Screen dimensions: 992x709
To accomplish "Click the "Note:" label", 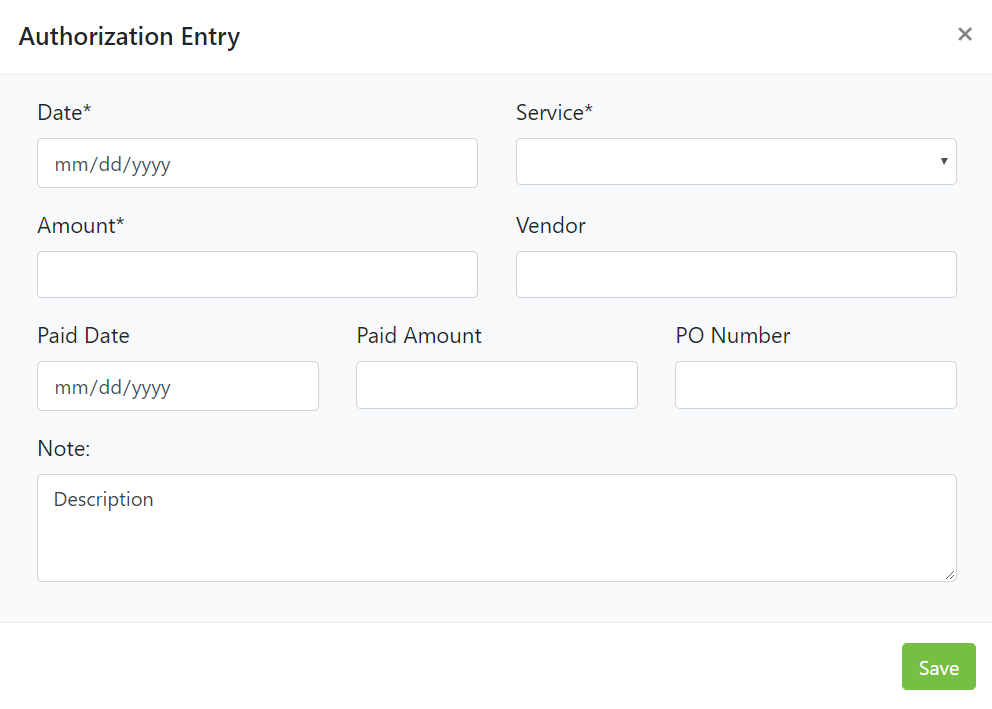I will [64, 449].
